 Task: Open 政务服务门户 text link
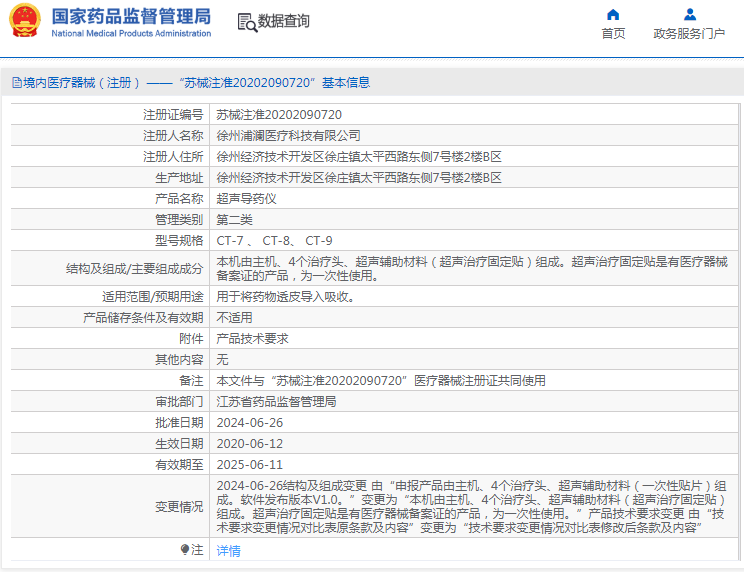[689, 34]
